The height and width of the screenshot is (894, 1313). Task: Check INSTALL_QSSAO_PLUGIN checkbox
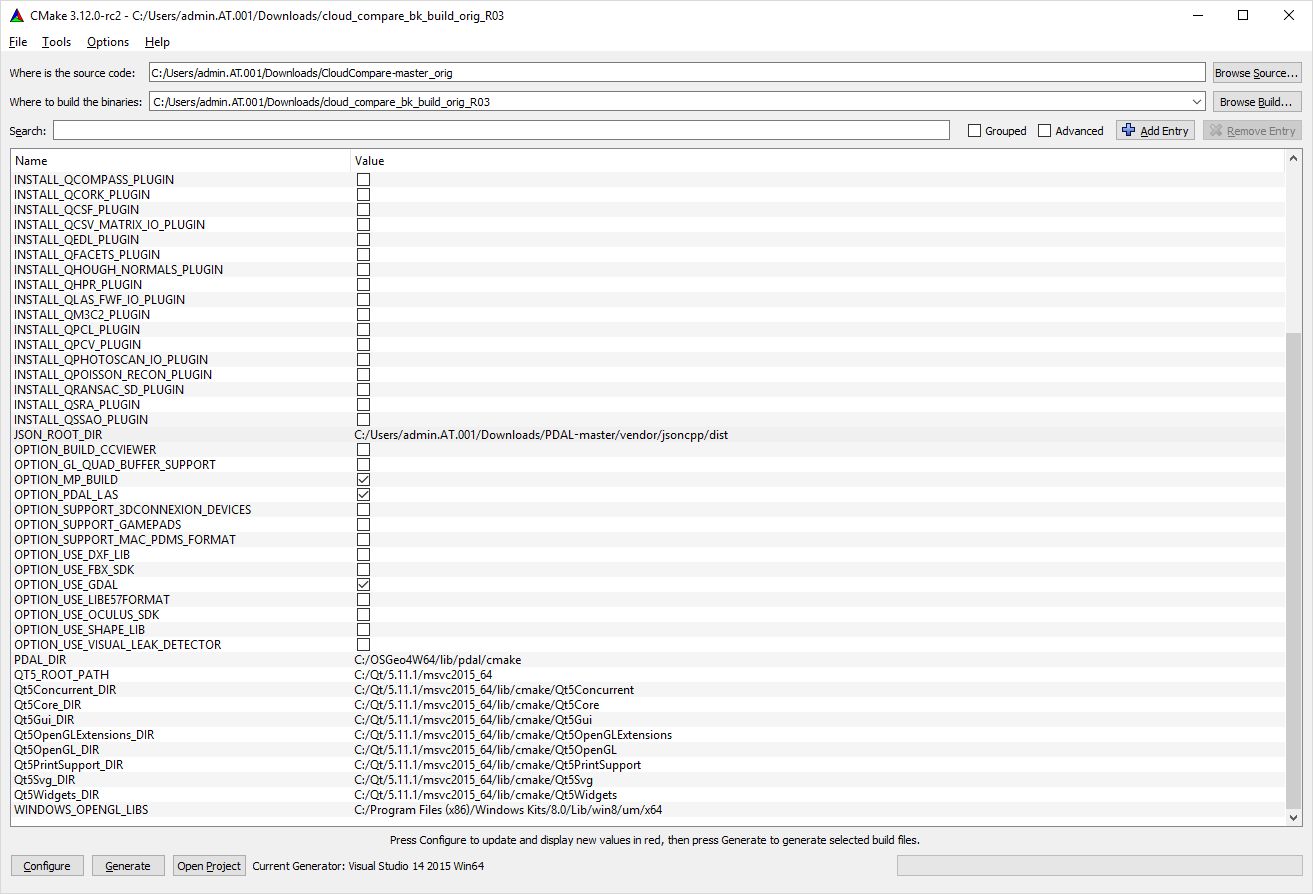(x=363, y=420)
